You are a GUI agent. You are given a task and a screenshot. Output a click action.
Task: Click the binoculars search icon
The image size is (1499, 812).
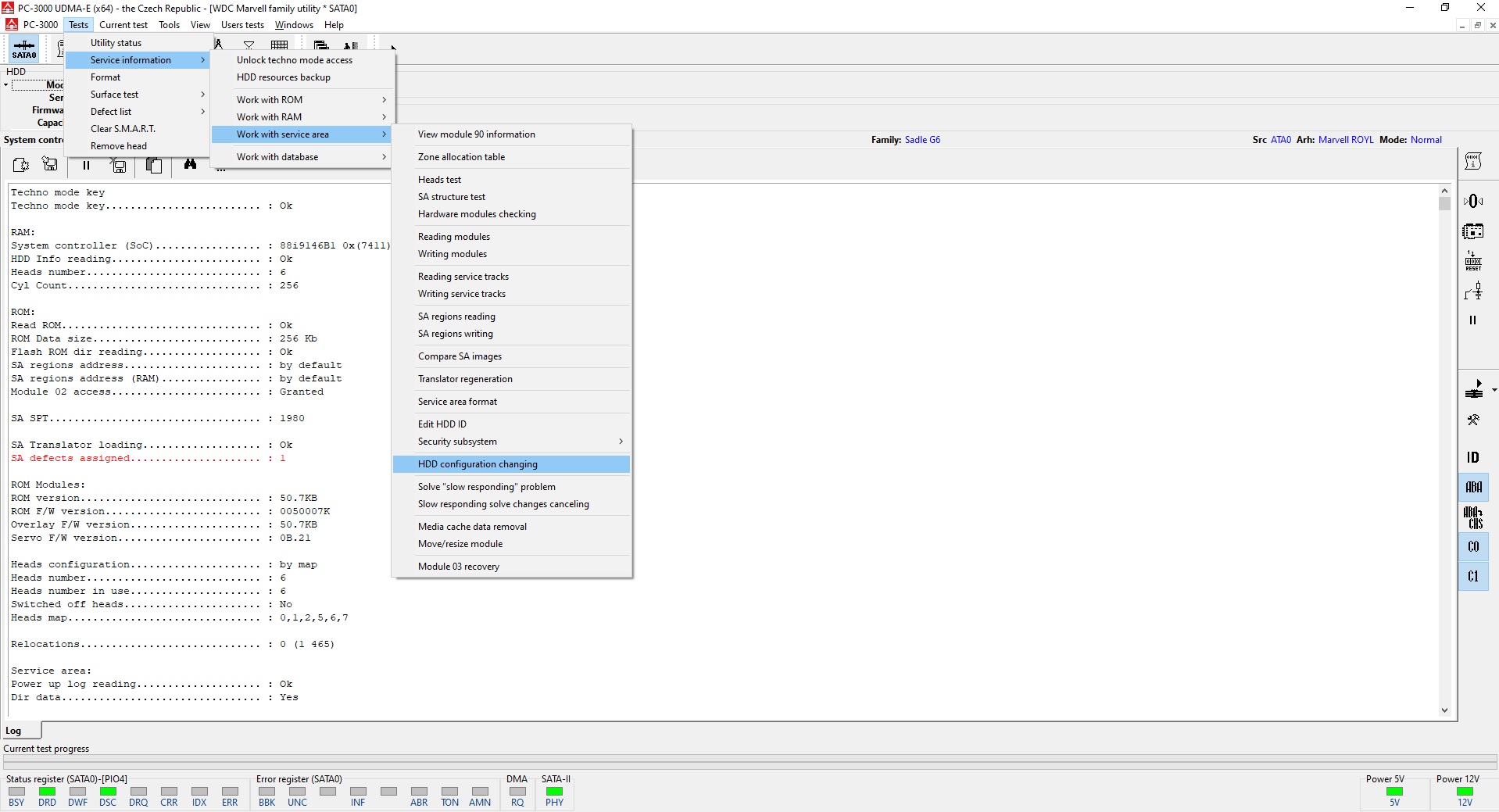pyautogui.click(x=190, y=164)
